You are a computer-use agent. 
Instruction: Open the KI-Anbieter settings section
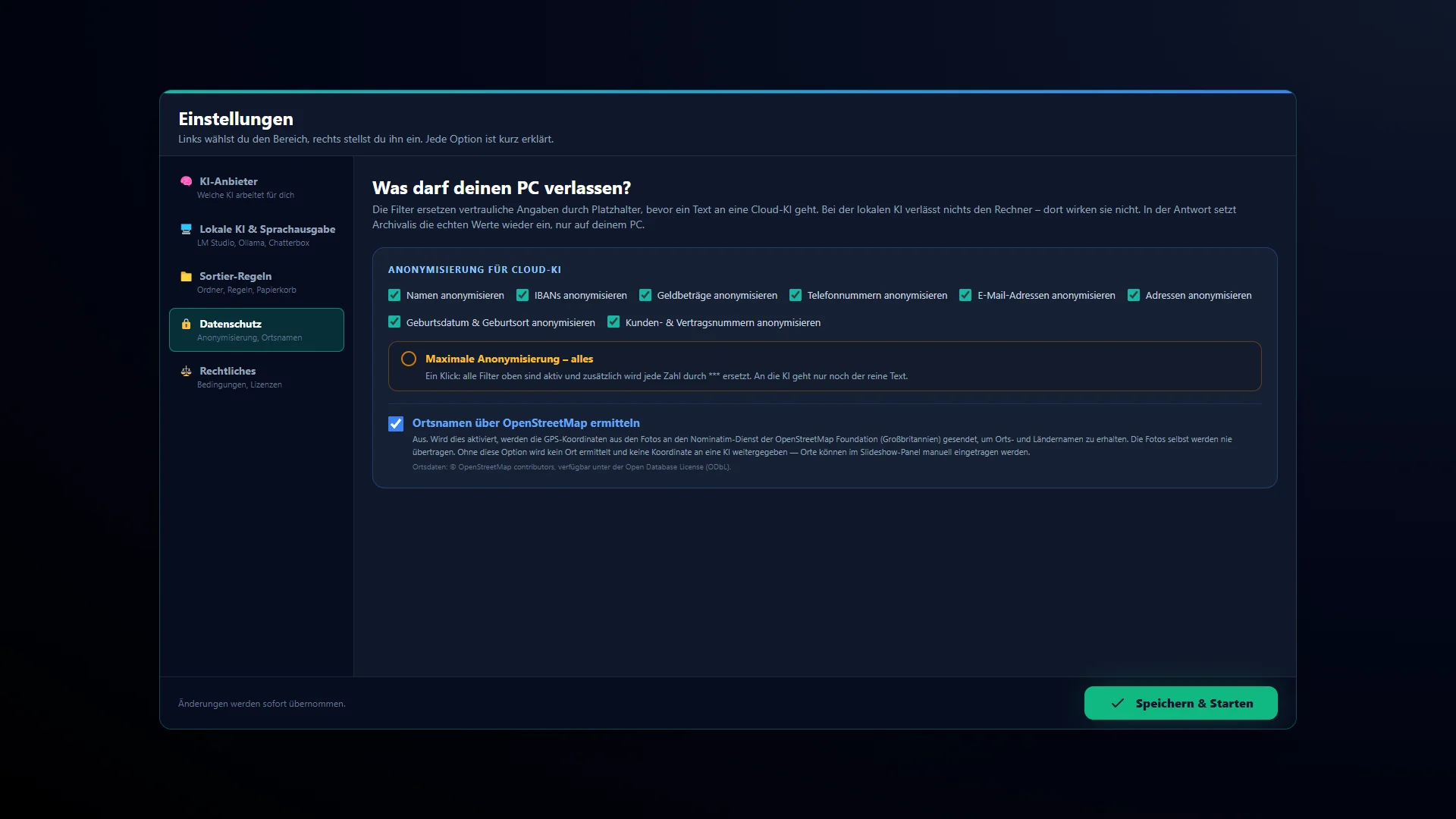pyautogui.click(x=256, y=187)
